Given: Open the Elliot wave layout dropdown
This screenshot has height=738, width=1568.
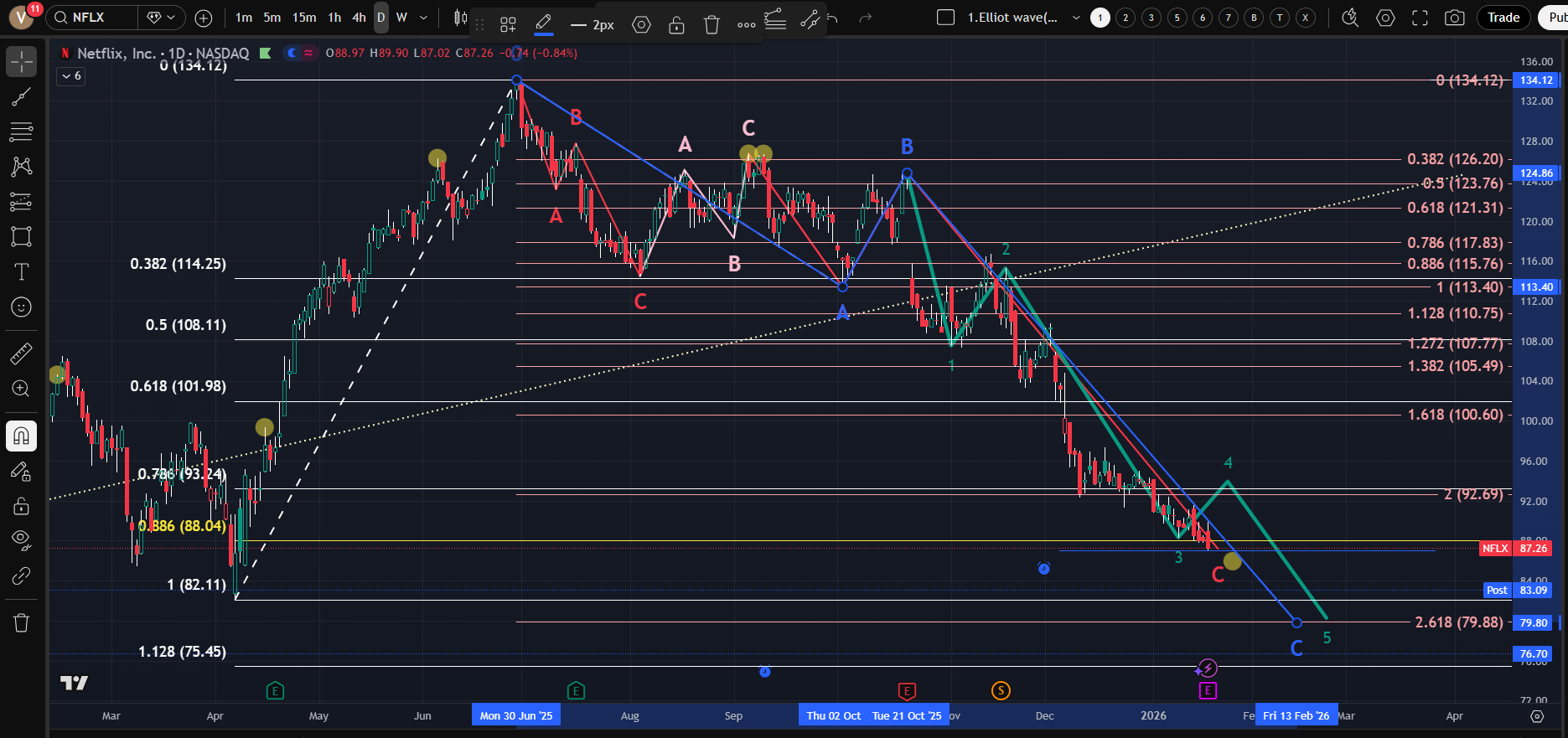Looking at the screenshot, I should pyautogui.click(x=1076, y=18).
